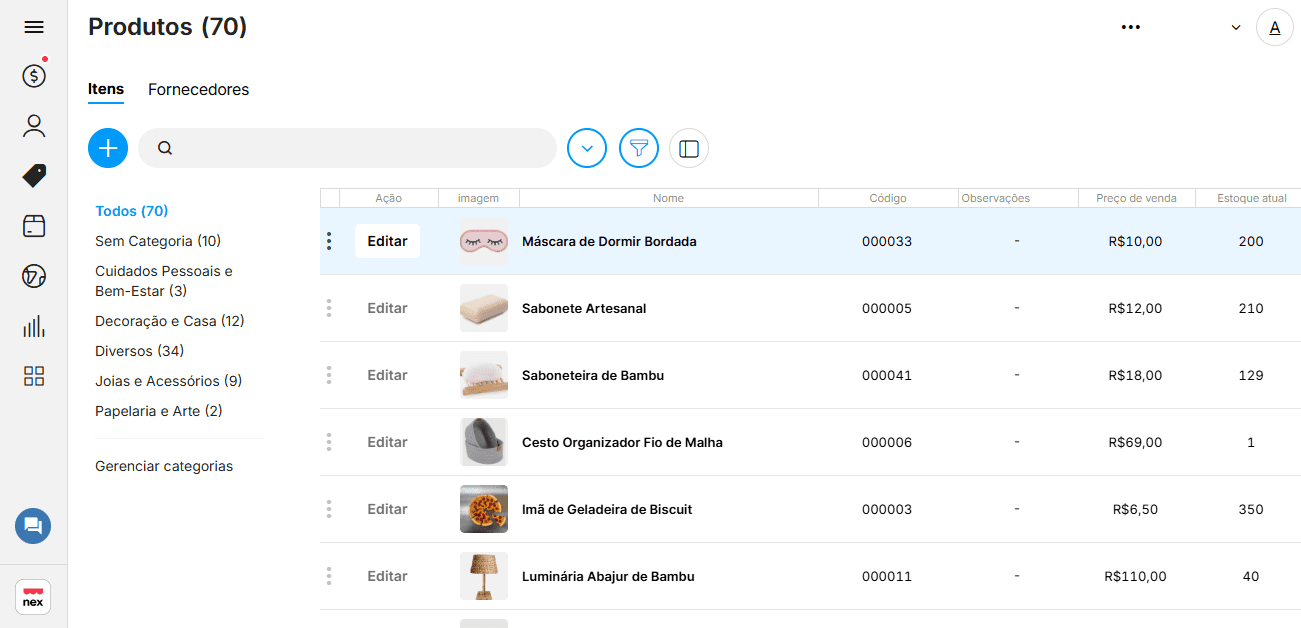Open the sales dollar icon in sidebar

coord(34,75)
